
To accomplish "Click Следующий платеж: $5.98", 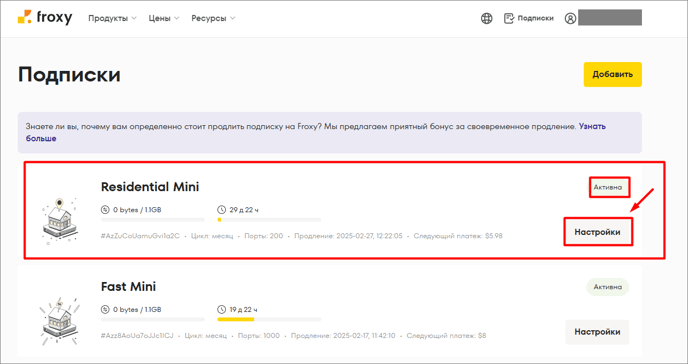I will 458,236.
